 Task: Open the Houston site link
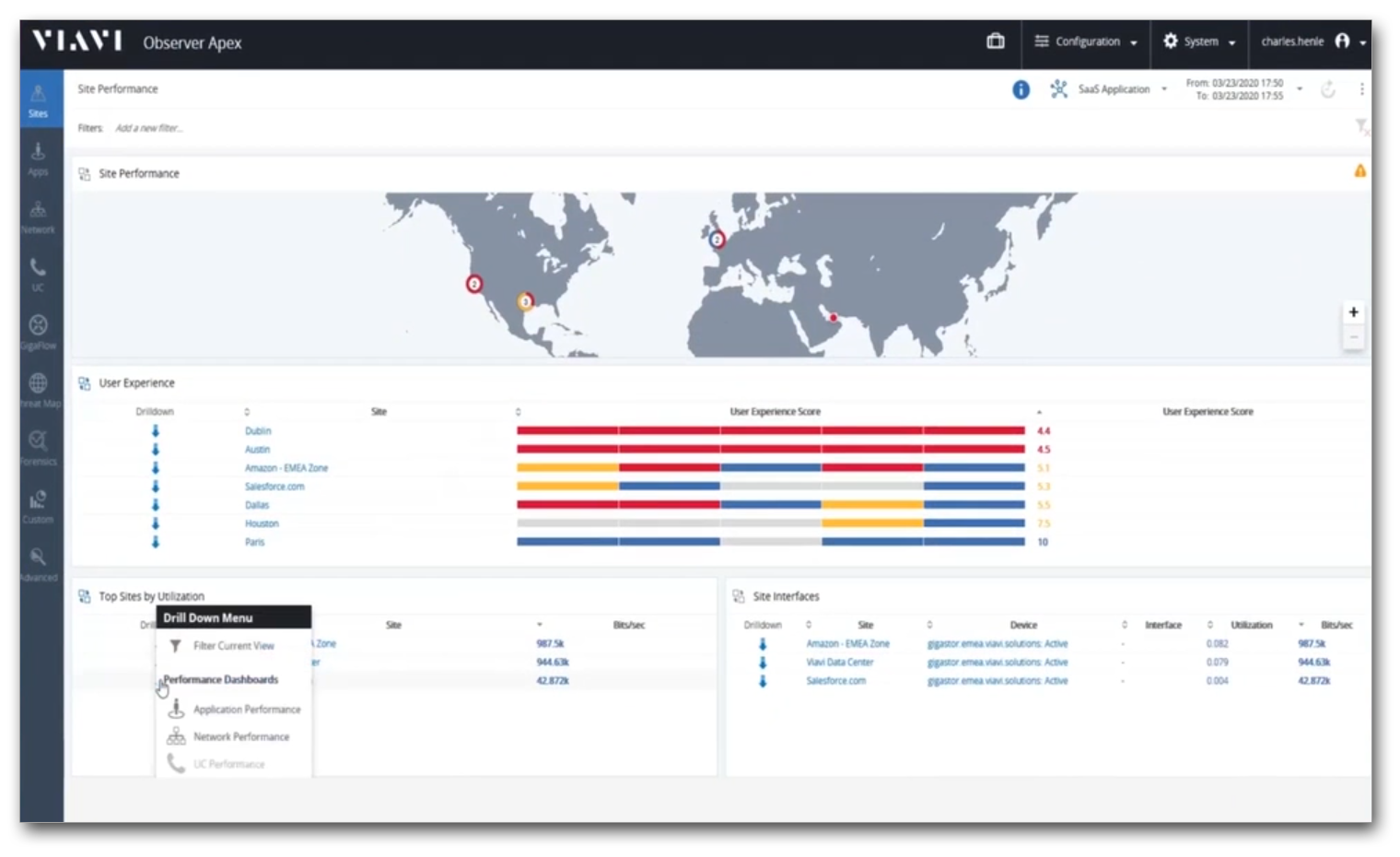point(262,522)
